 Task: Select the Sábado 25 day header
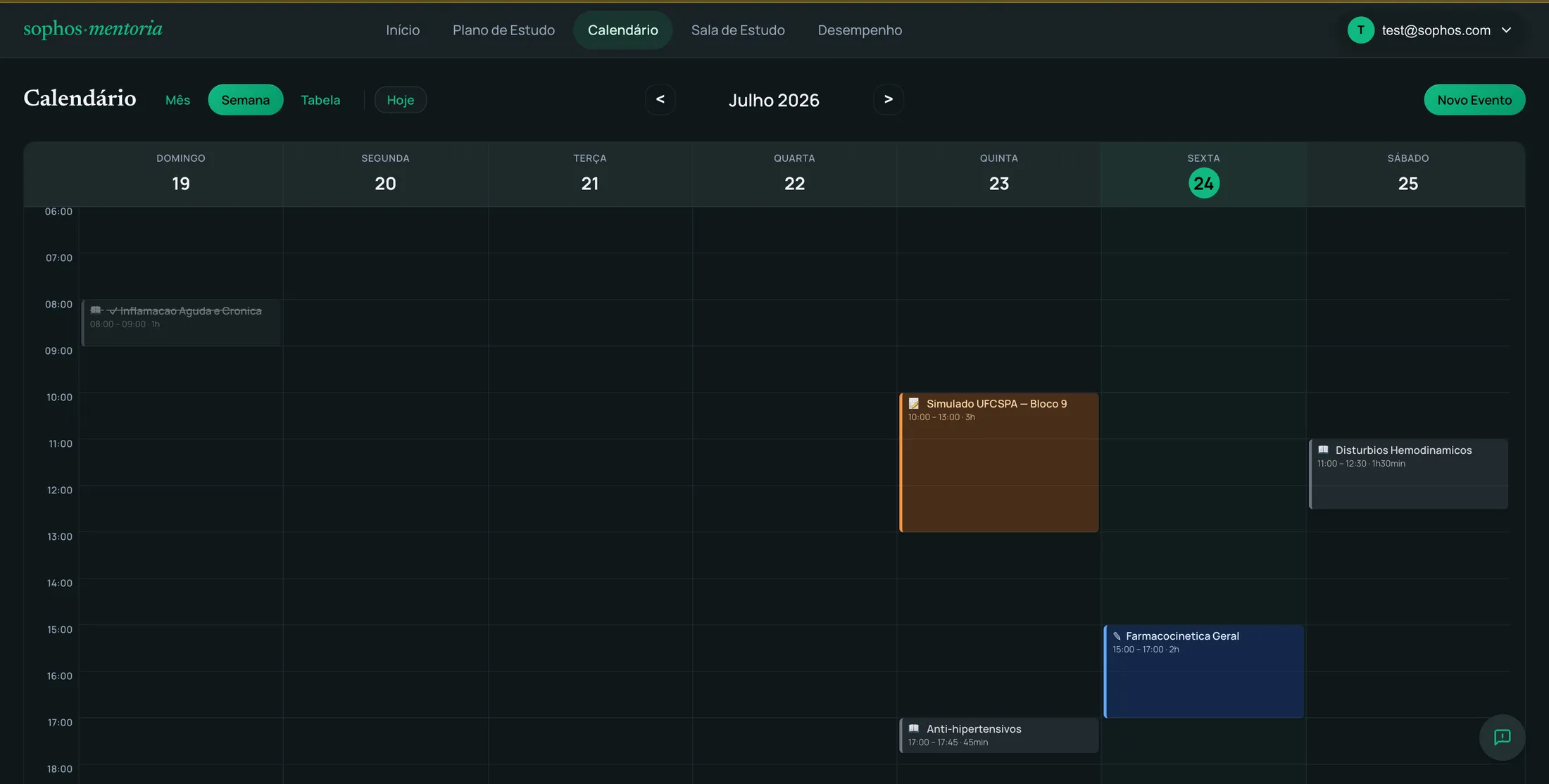click(x=1407, y=174)
